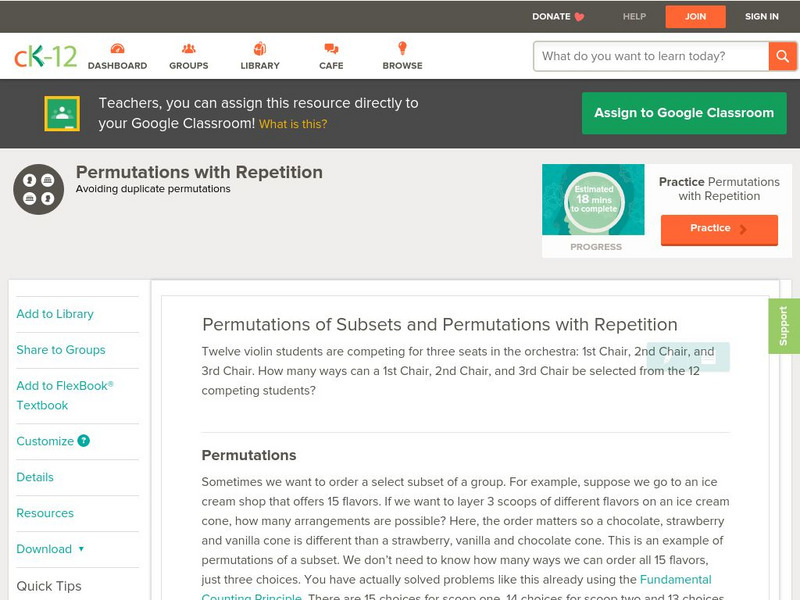Open the Cafe chat icon
Screen dimensions: 800x600
point(331,49)
